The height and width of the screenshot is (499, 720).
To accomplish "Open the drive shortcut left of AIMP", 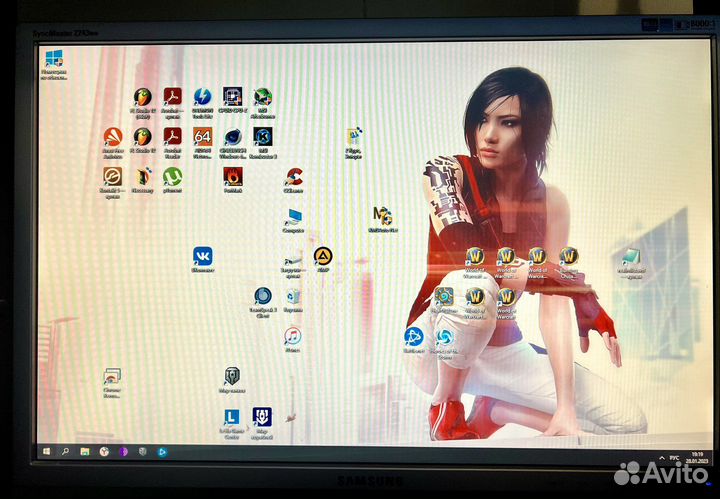I will coord(292,263).
